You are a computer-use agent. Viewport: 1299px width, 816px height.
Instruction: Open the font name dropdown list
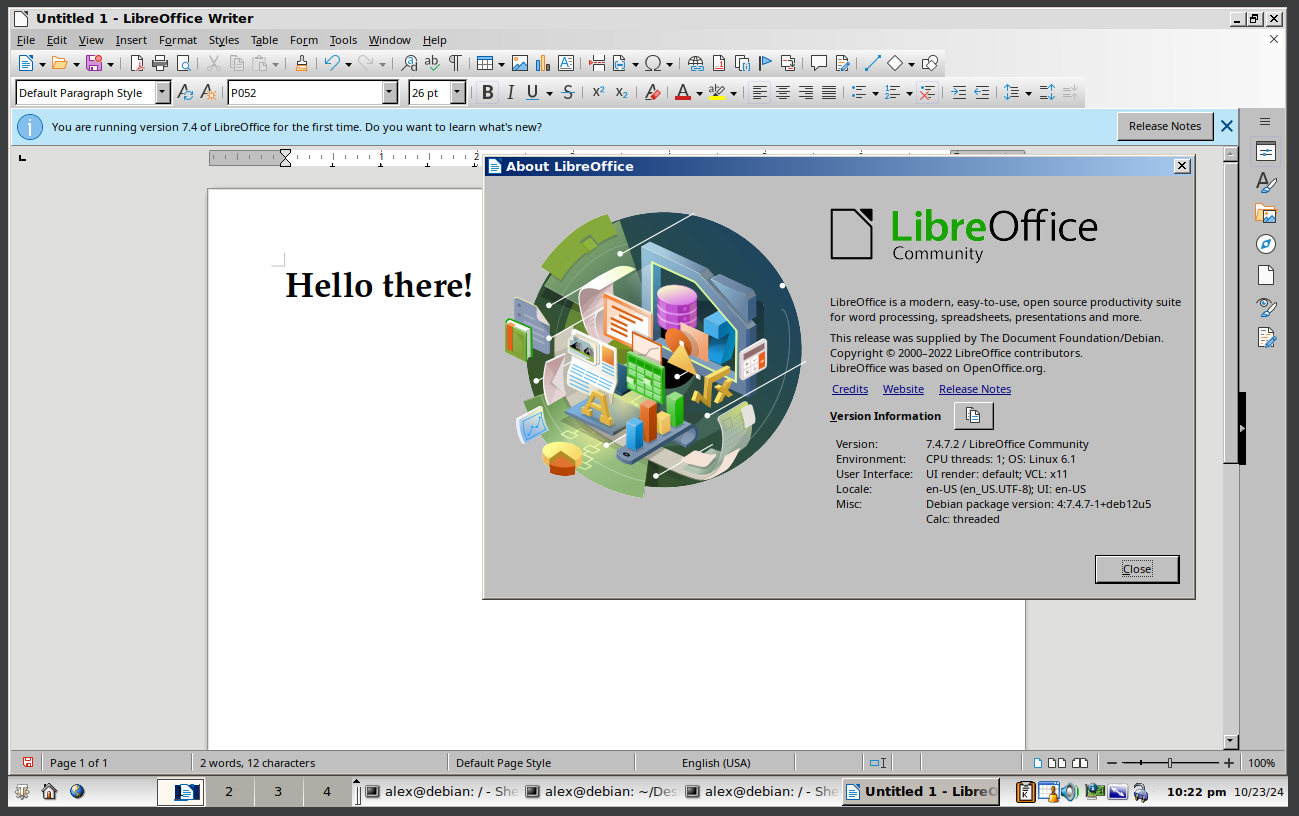(x=390, y=93)
